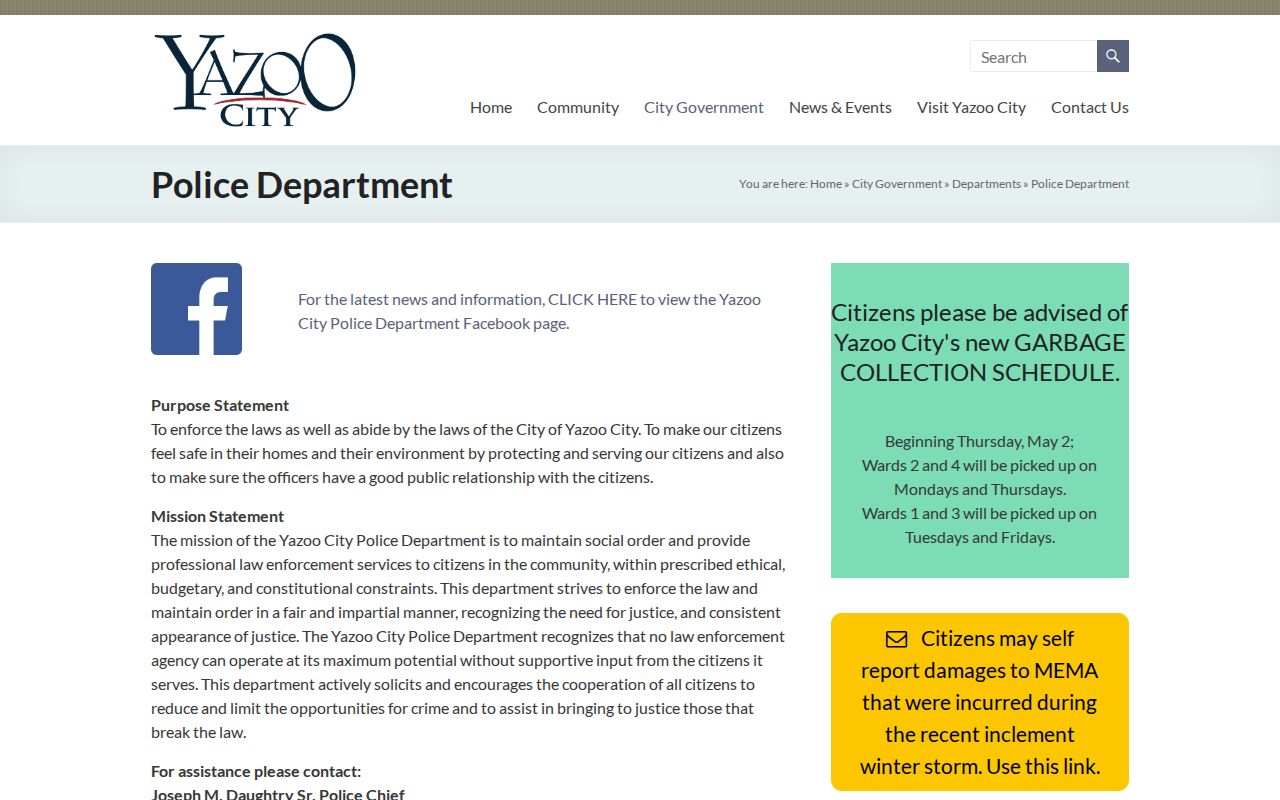Click the MEMA self report damages link
Screen dimensions: 1280x800
coord(980,702)
